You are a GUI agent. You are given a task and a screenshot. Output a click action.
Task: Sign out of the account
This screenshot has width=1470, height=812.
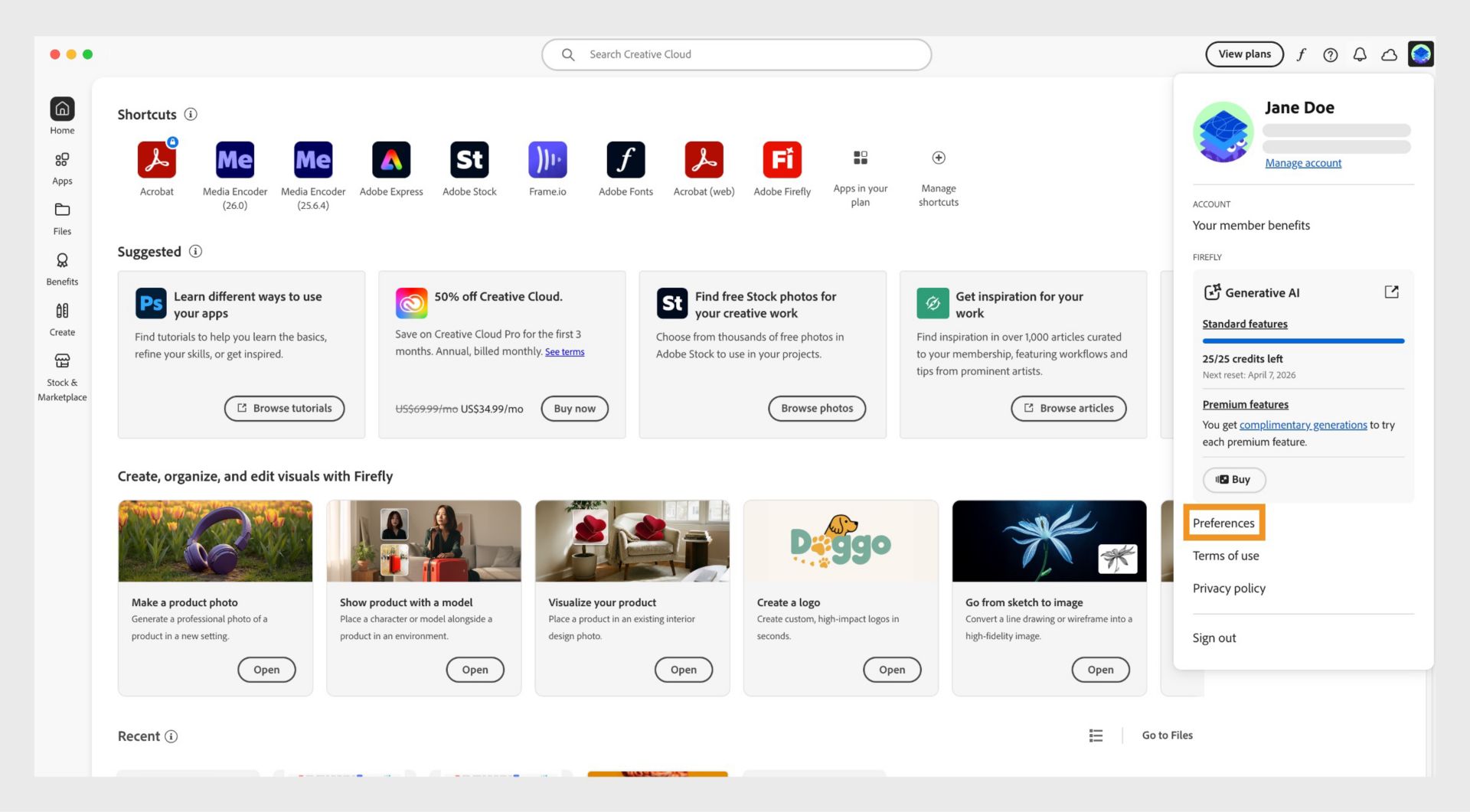pos(1214,638)
